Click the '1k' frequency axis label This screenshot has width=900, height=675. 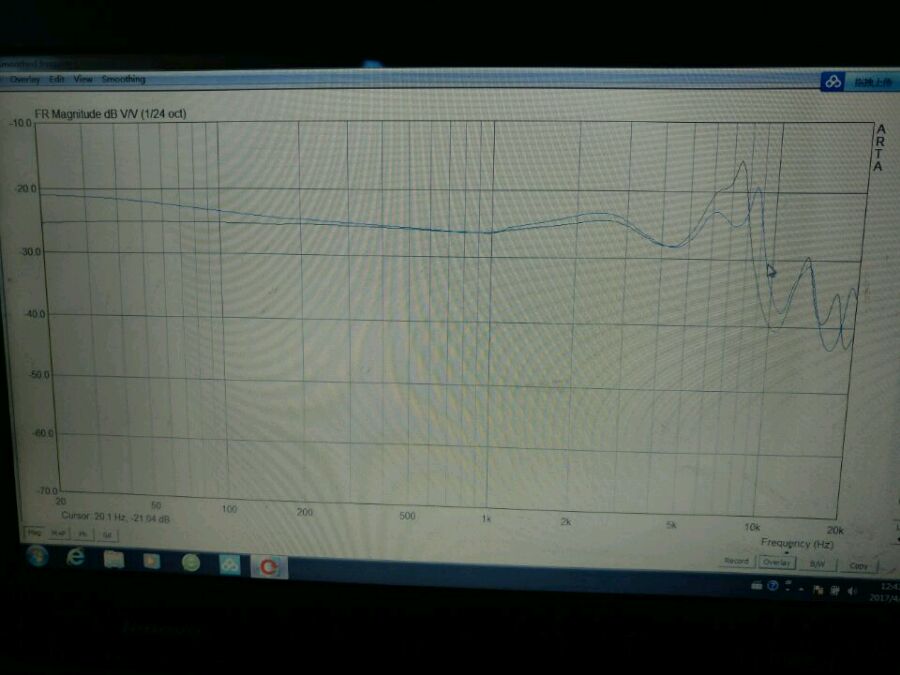(486, 518)
